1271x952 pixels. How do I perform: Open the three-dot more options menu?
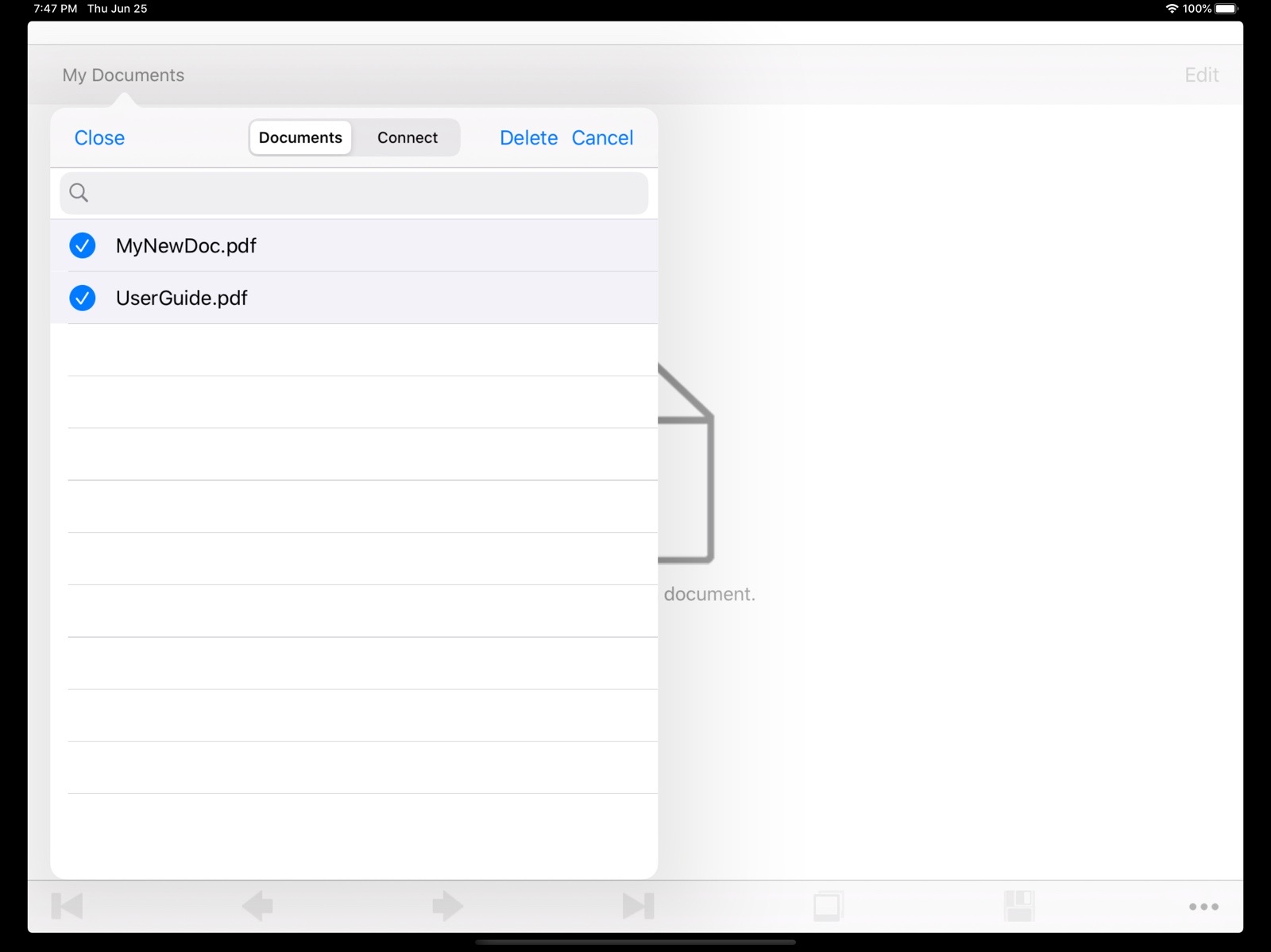(1203, 907)
